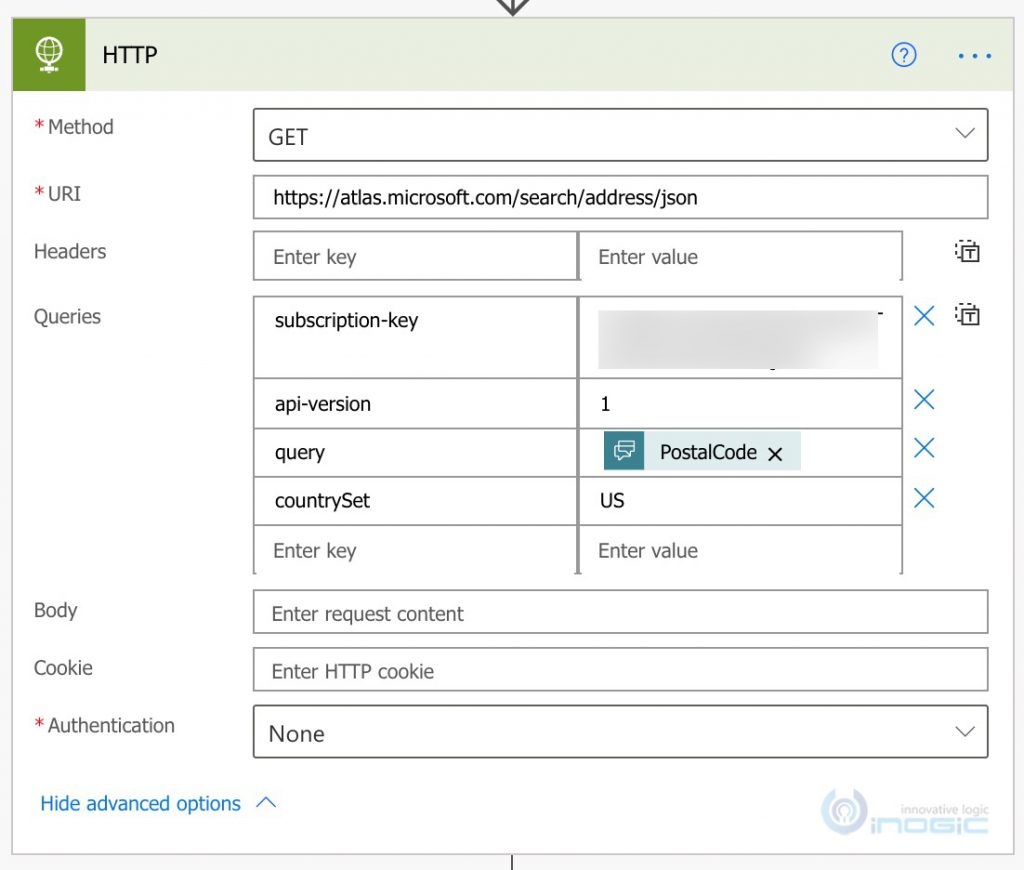Click the HTTP globe action icon

pos(48,55)
